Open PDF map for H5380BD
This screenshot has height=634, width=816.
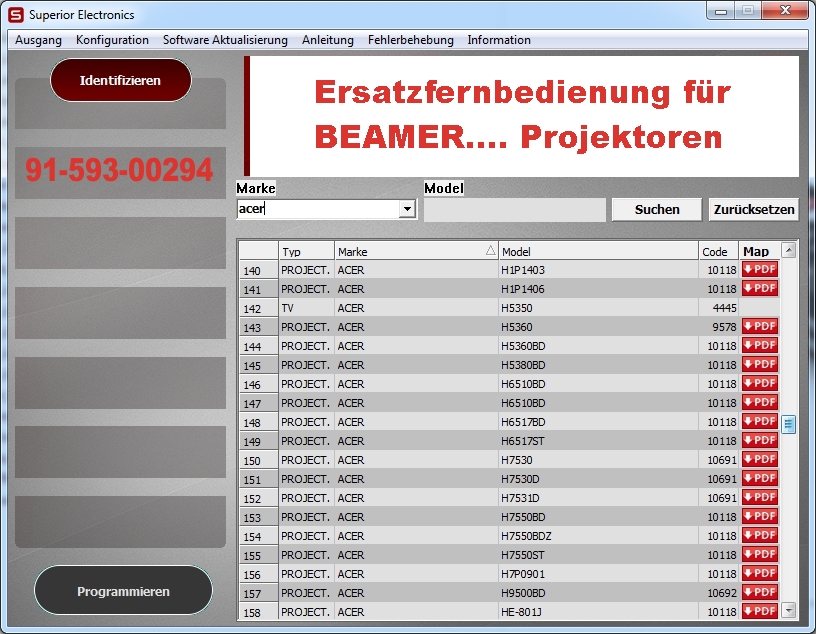pos(759,365)
